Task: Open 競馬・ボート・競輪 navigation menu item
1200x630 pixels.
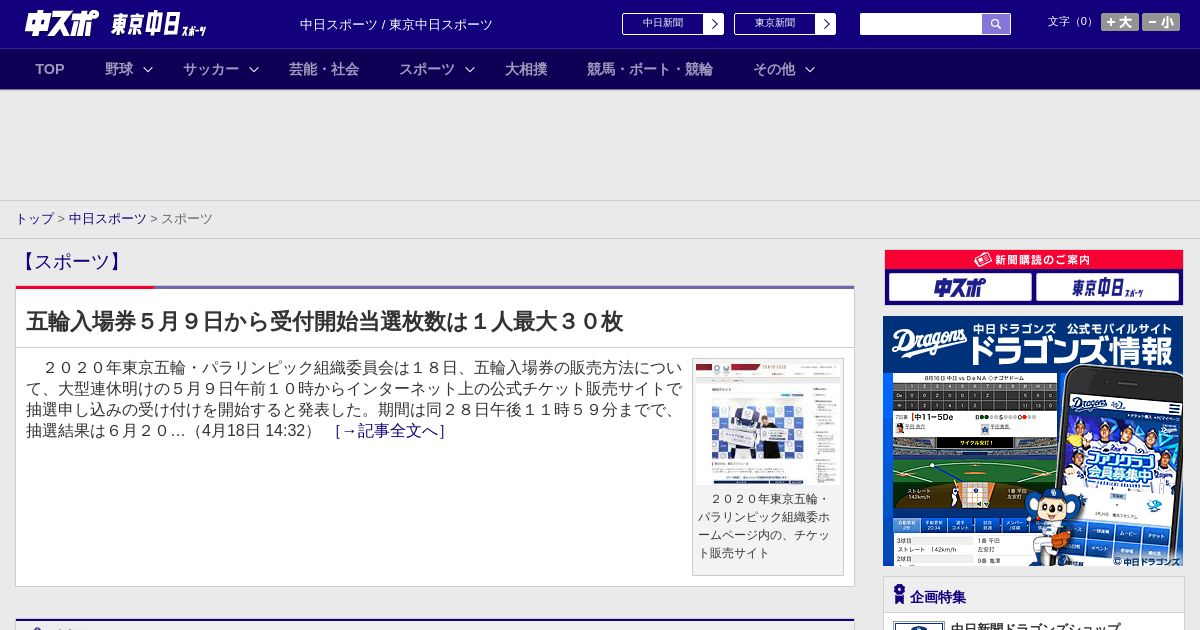Action: (x=650, y=69)
